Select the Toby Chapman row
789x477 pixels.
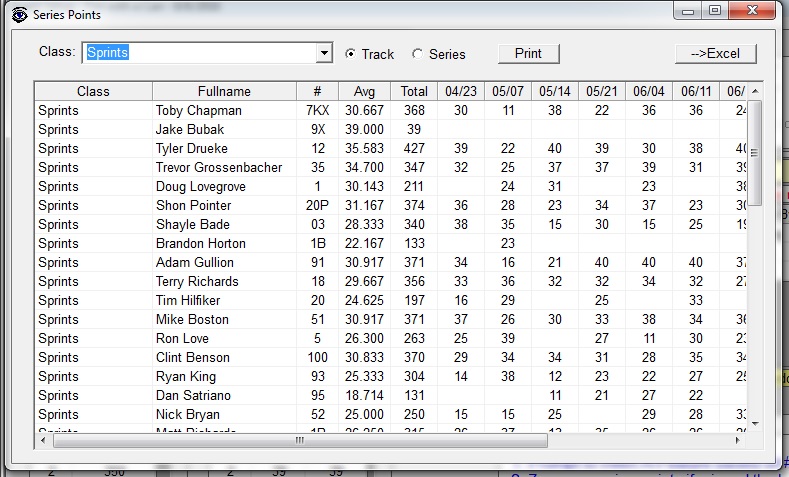click(198, 110)
